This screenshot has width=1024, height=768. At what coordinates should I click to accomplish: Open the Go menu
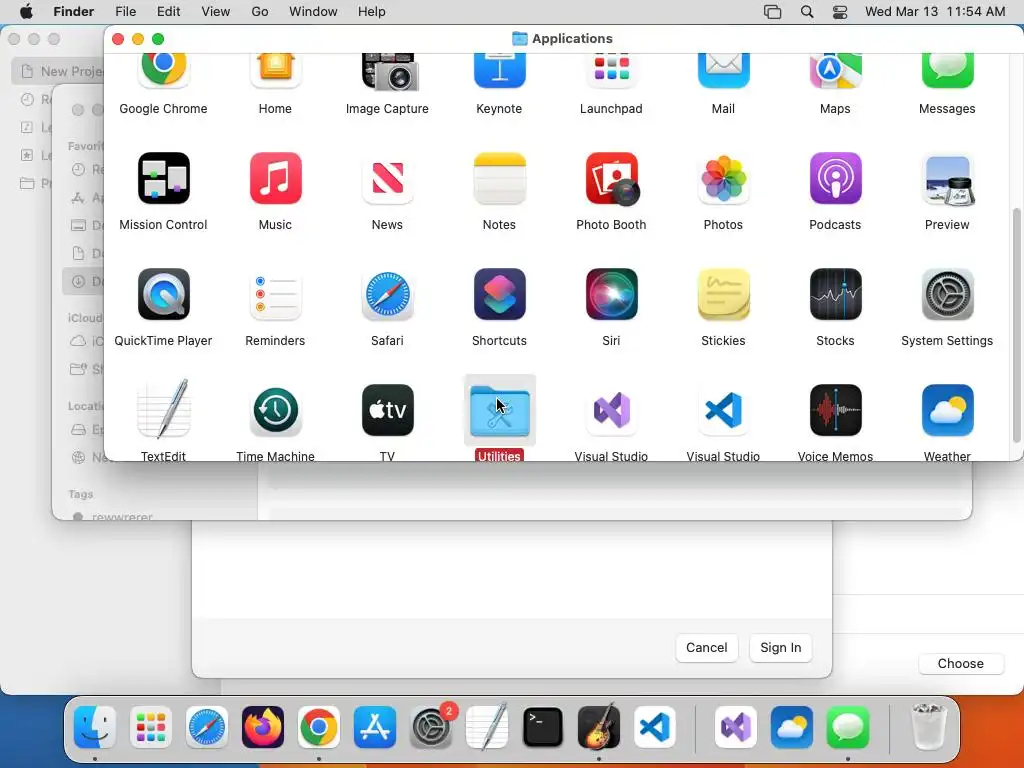click(x=259, y=12)
